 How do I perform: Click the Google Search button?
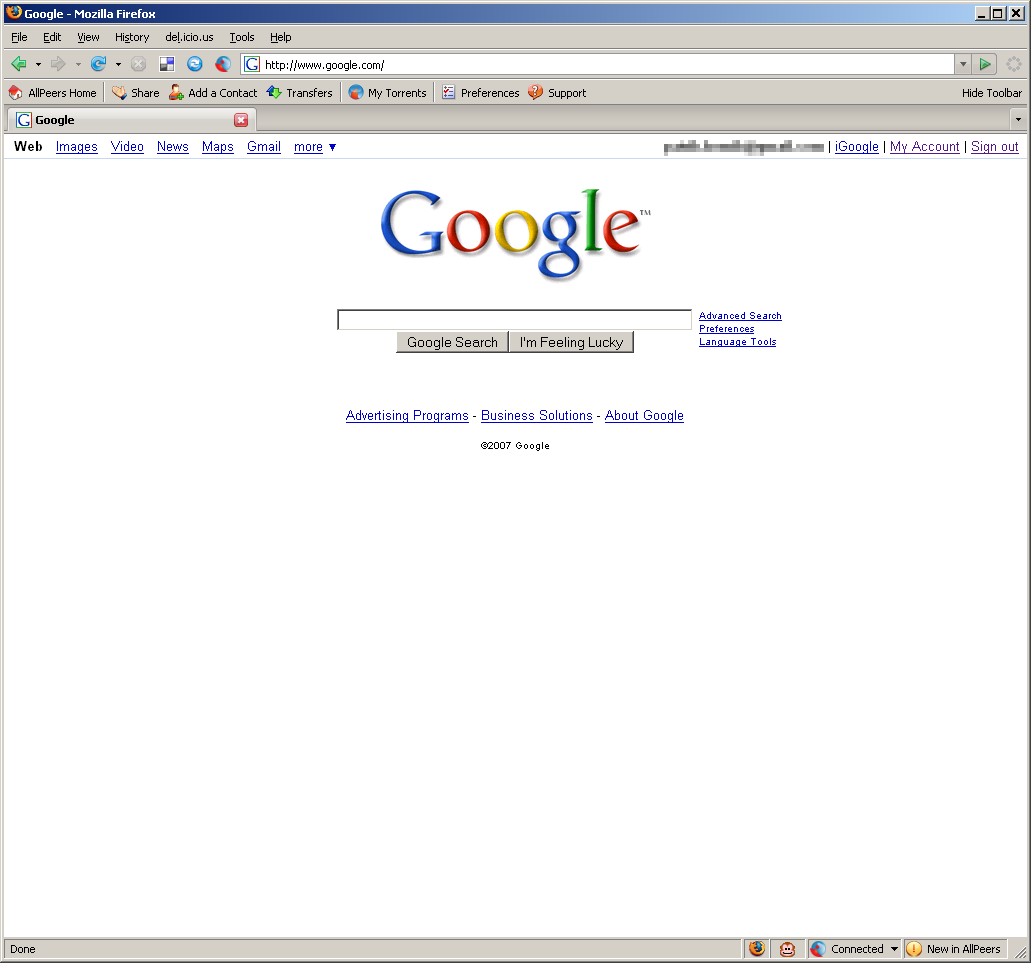[452, 342]
